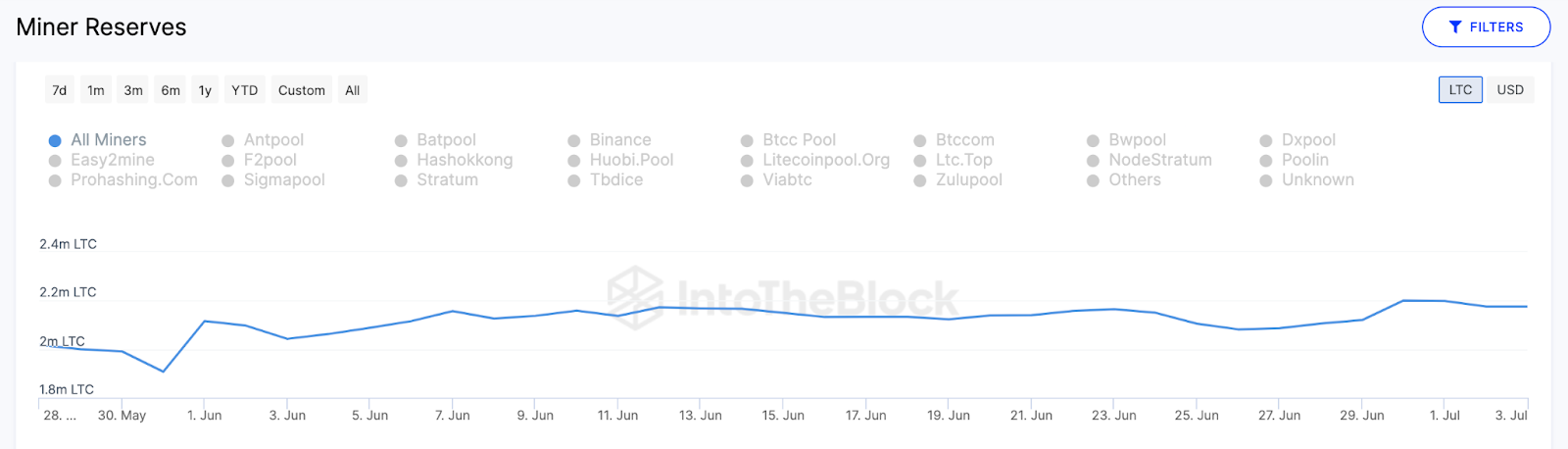Toggle the Unknown miners legend dot
This screenshot has width=1568, height=449.
pyautogui.click(x=1266, y=180)
